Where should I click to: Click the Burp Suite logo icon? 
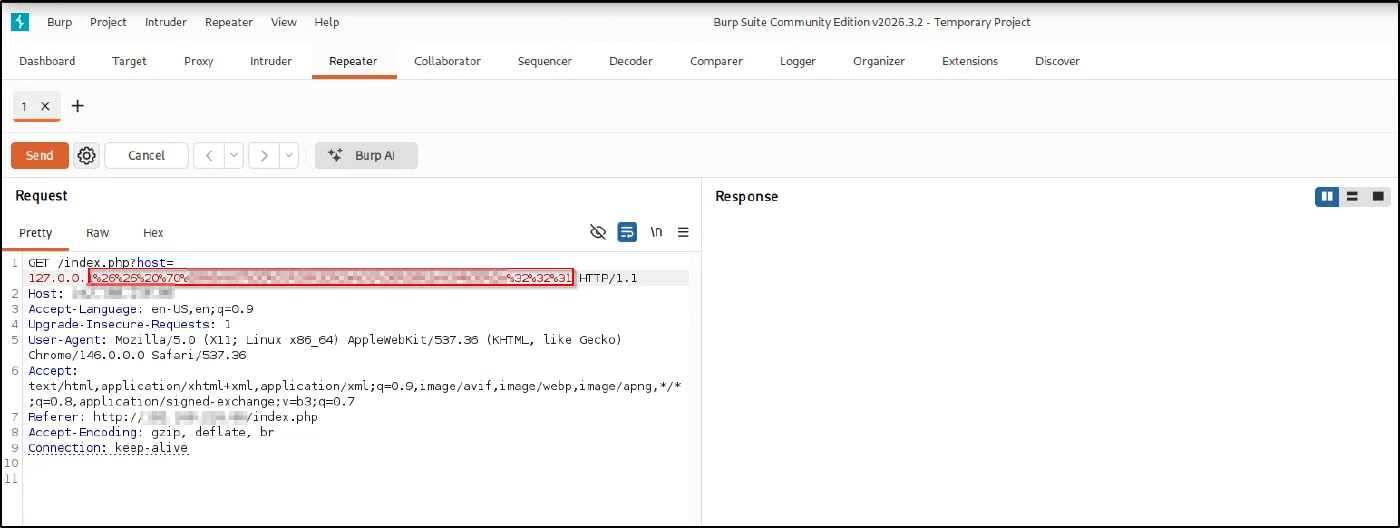(x=19, y=22)
